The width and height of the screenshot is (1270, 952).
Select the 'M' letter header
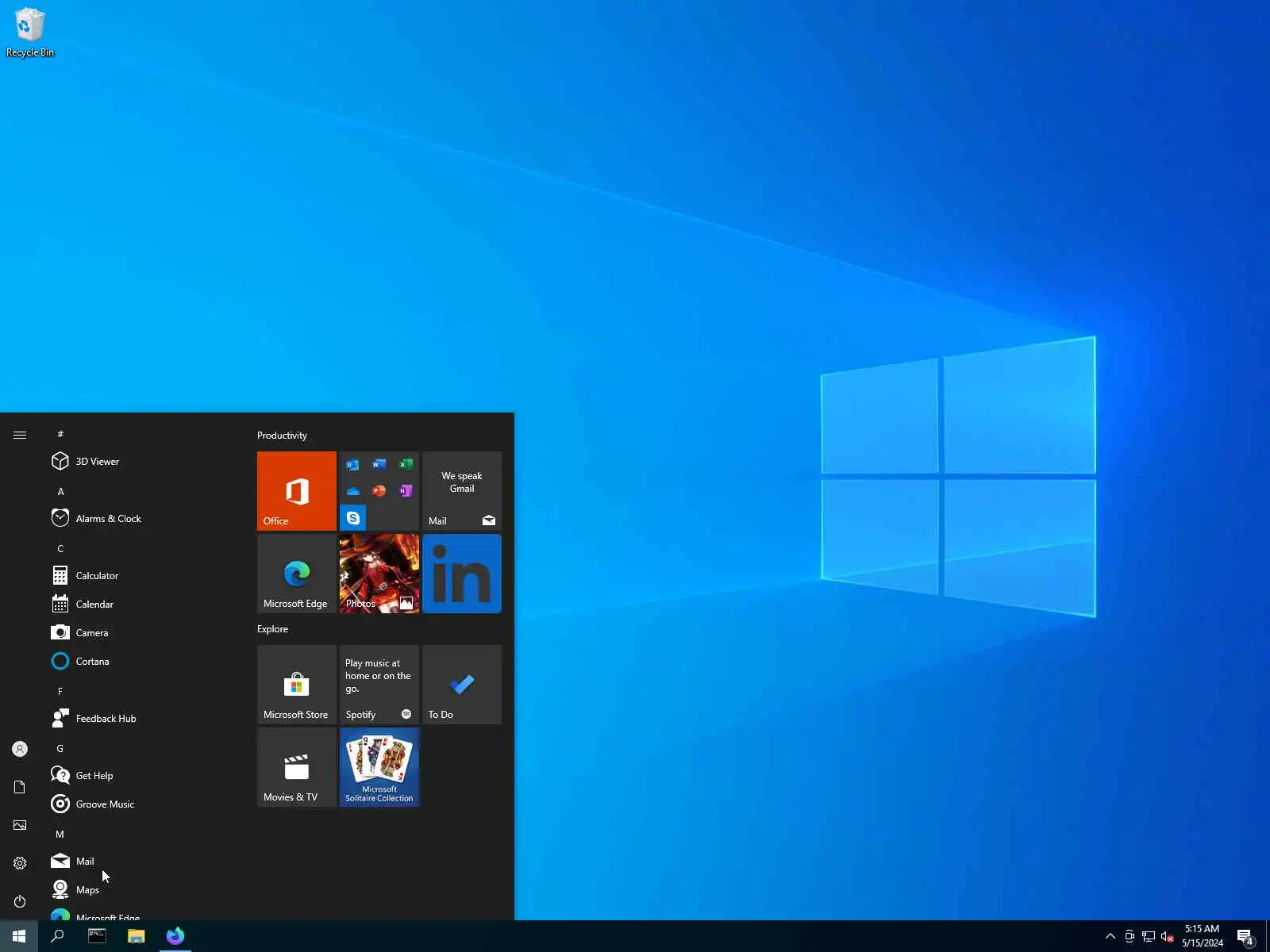60,835
